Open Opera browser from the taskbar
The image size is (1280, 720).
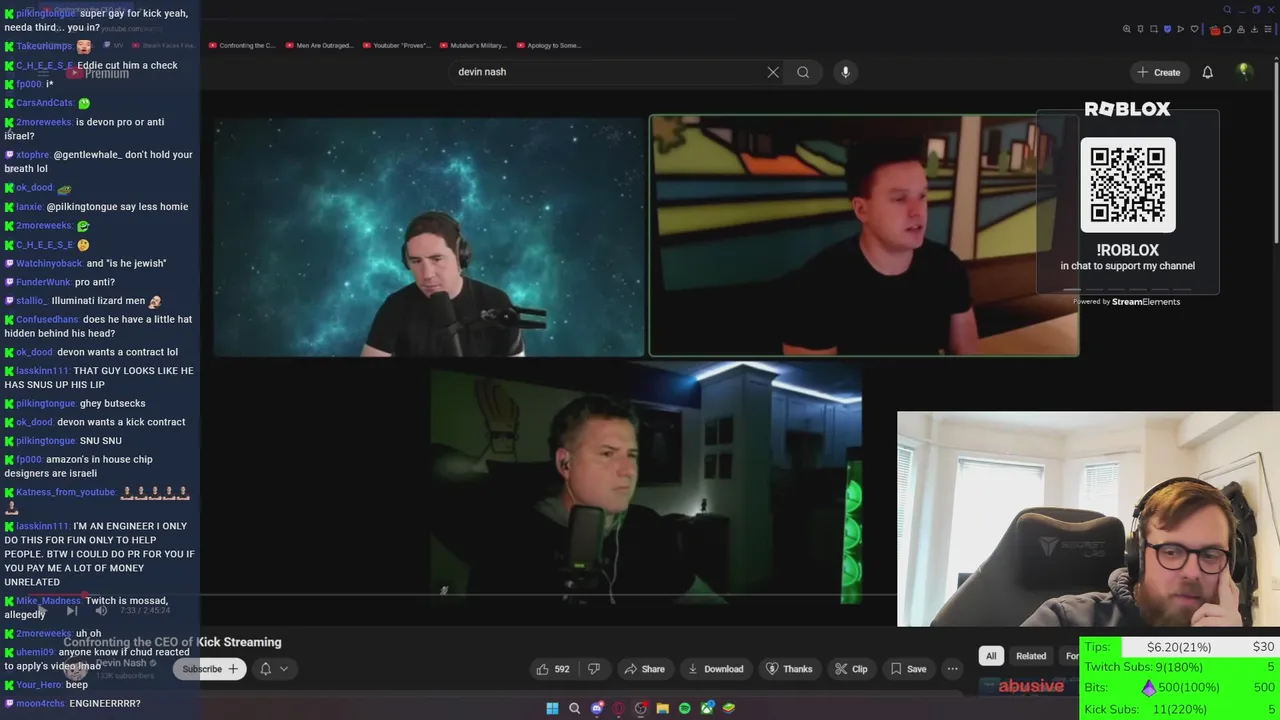(x=619, y=708)
